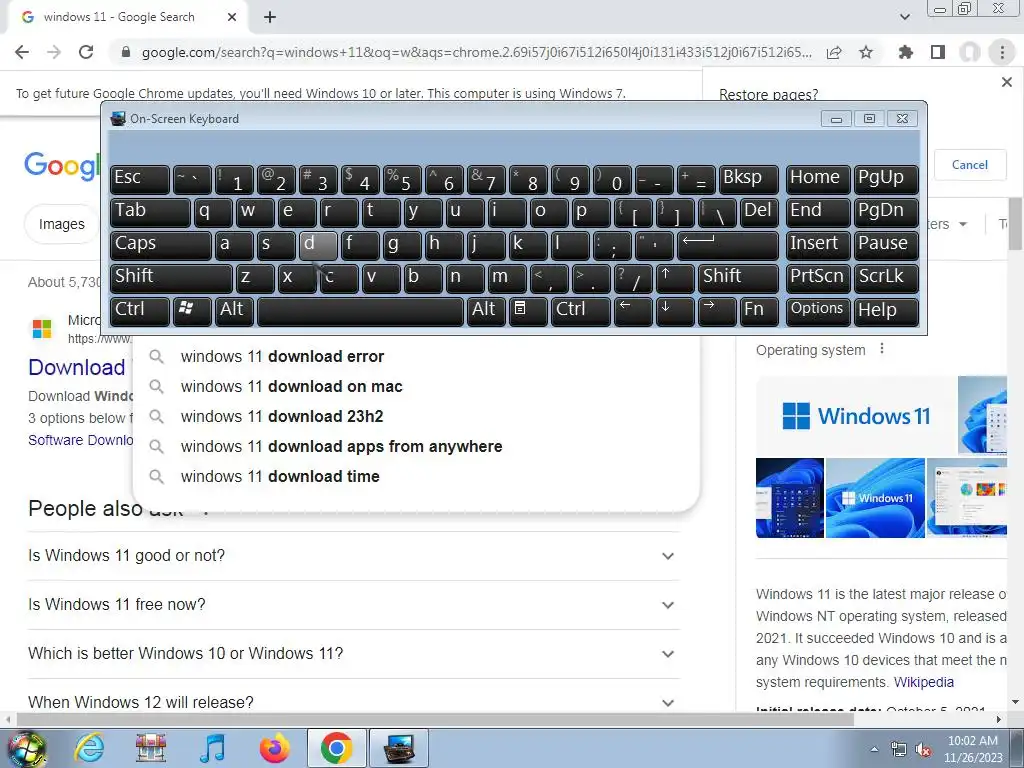Toggle the left Shift key
This screenshot has height=768, width=1024.
pyautogui.click(x=171, y=278)
